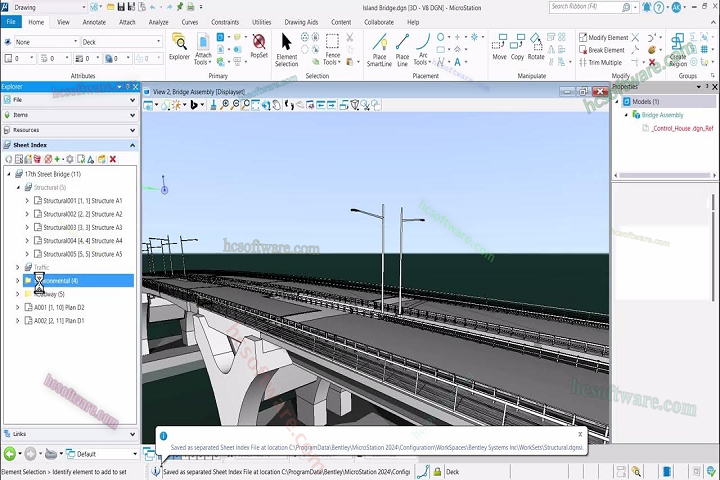720x480 pixels.
Task: Click View Previous arrow icon
Action: coord(321,105)
